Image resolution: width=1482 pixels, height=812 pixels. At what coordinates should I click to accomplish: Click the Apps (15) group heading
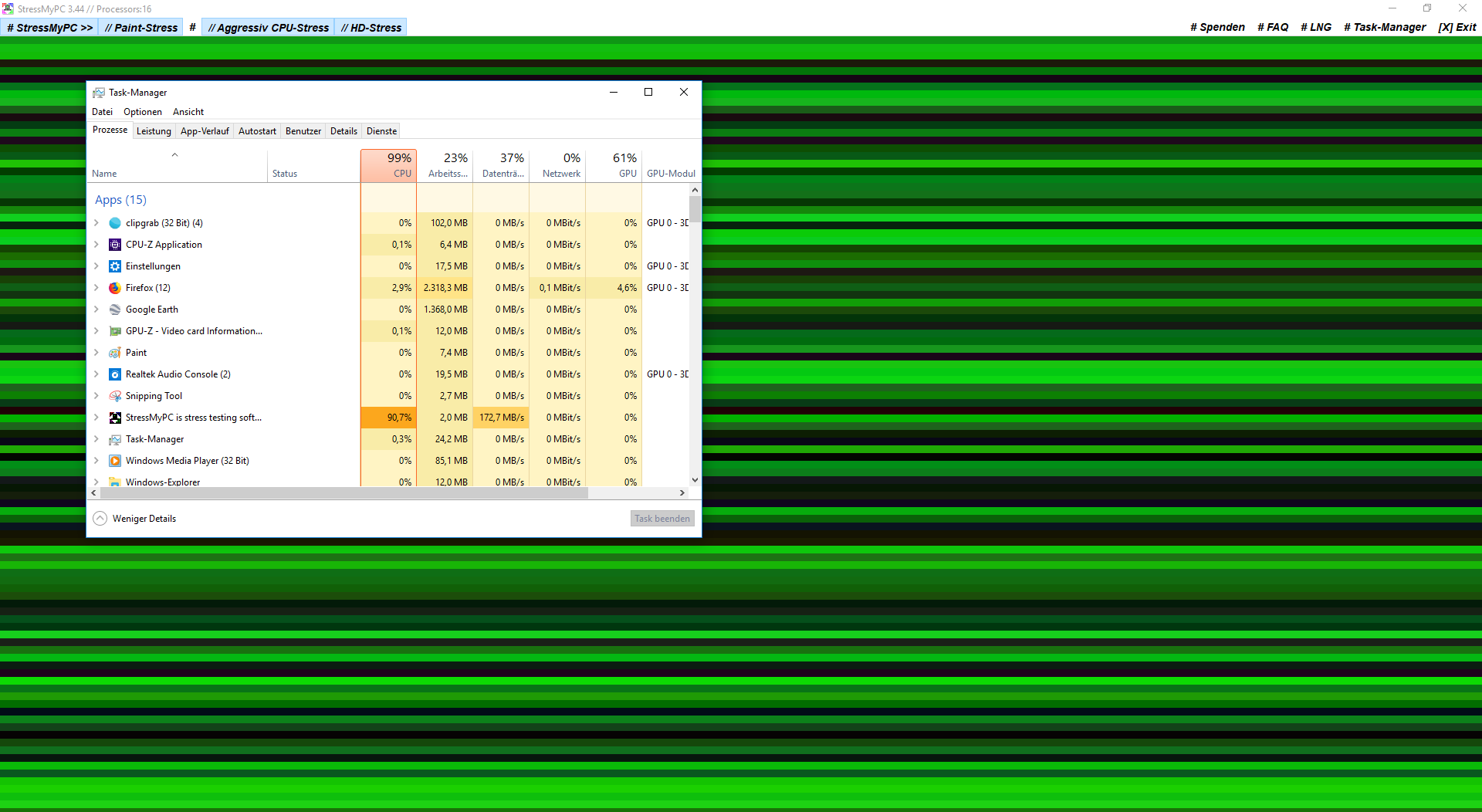[x=120, y=200]
